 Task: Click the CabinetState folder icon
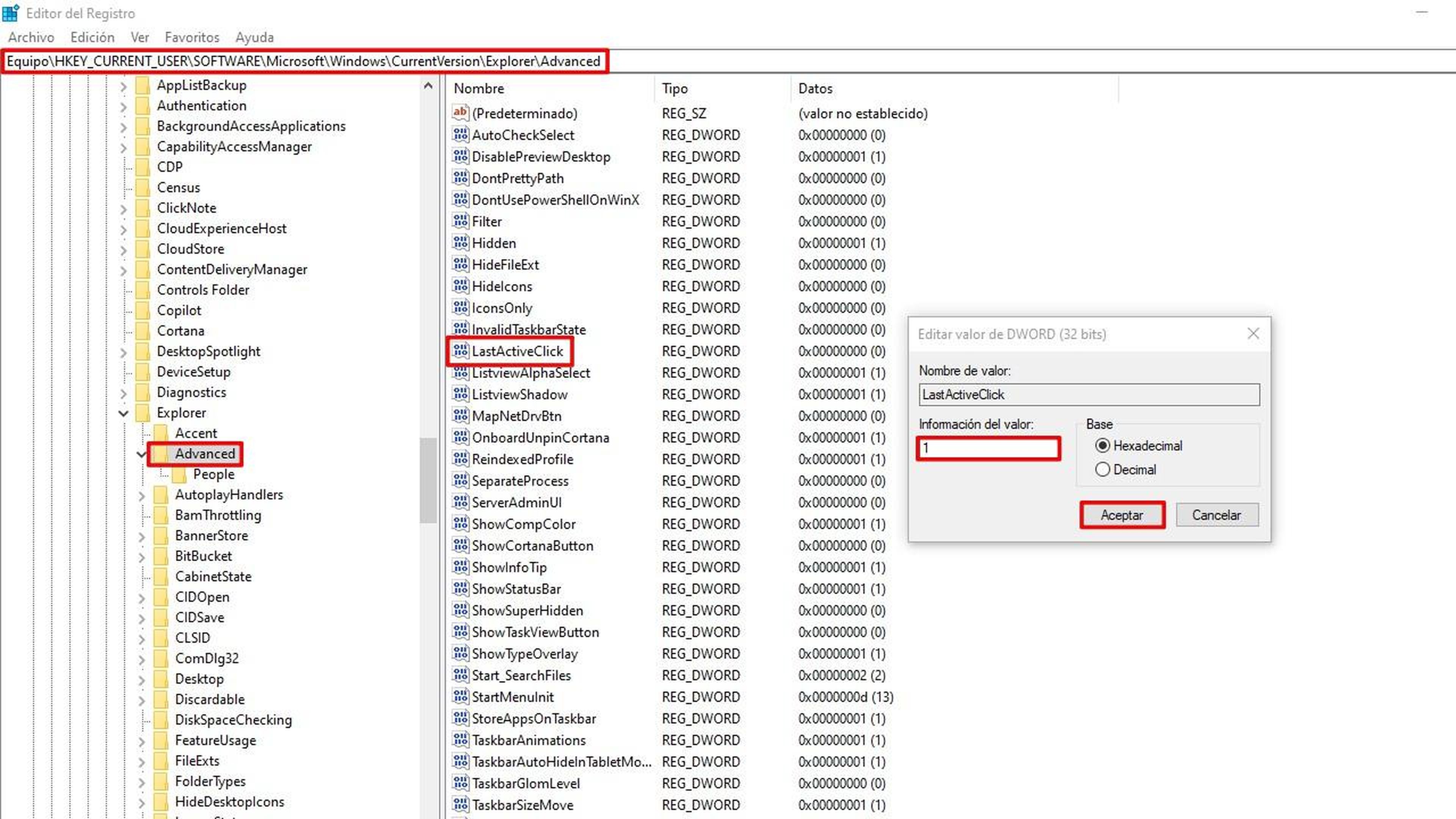(x=161, y=576)
